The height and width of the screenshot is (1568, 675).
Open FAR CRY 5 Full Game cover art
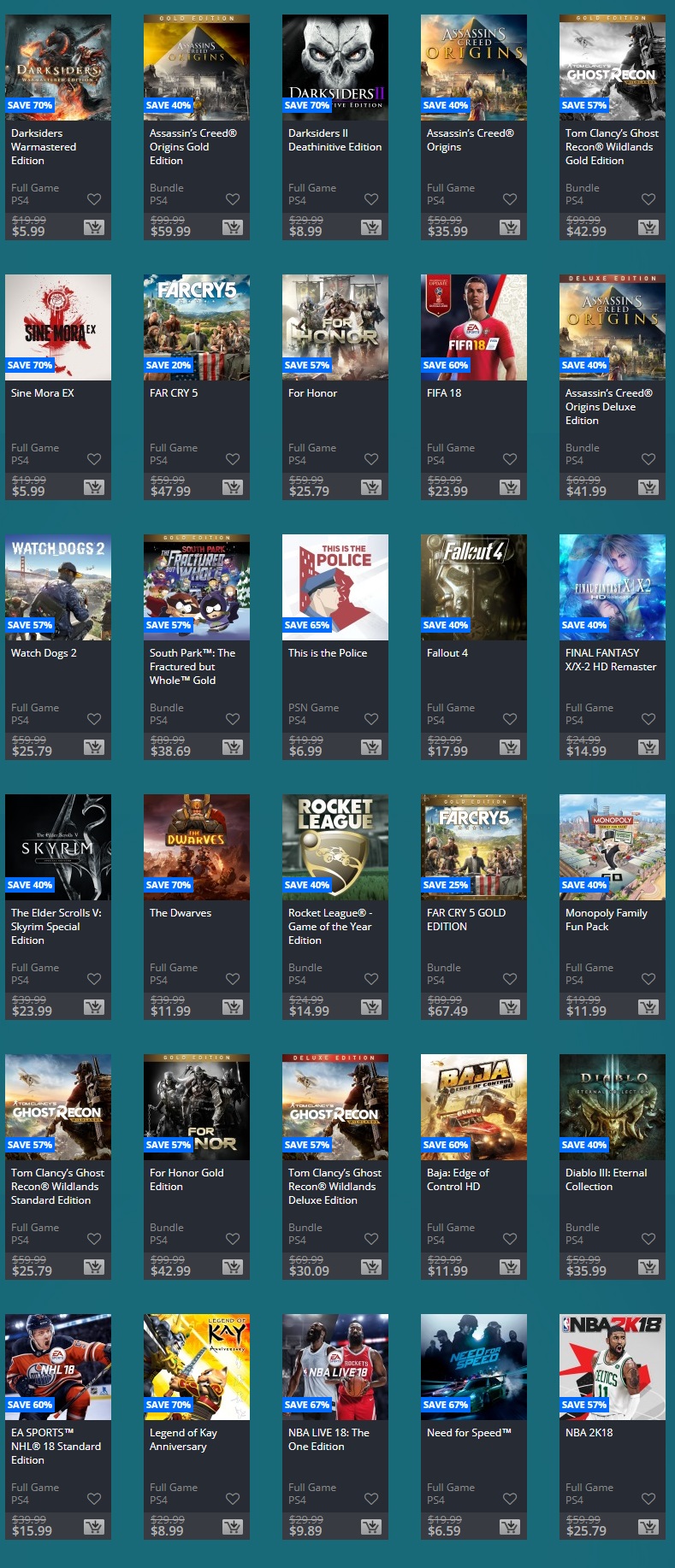(197, 327)
